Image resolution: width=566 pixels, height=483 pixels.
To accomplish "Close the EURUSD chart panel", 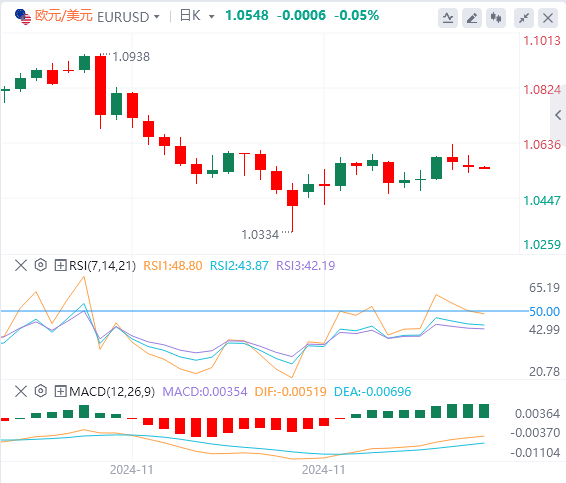I will coord(548,18).
